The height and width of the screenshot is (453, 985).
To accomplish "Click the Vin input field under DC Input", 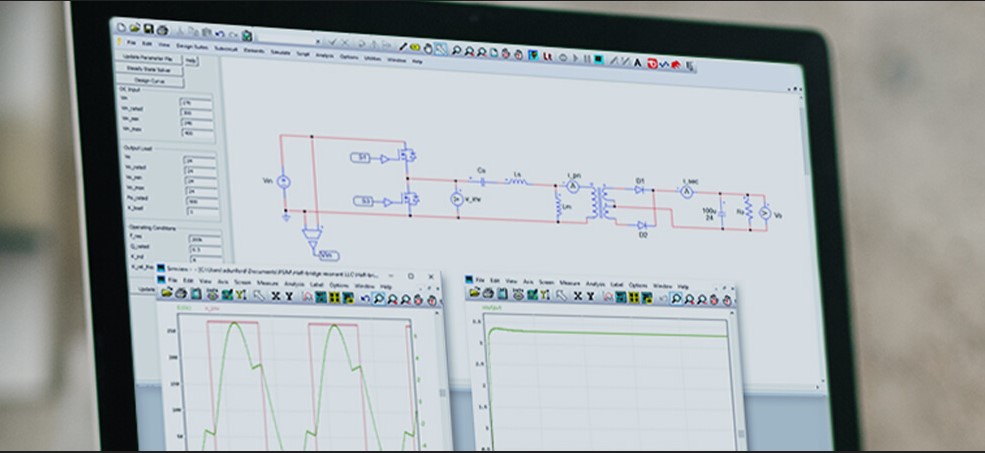I will tap(196, 102).
